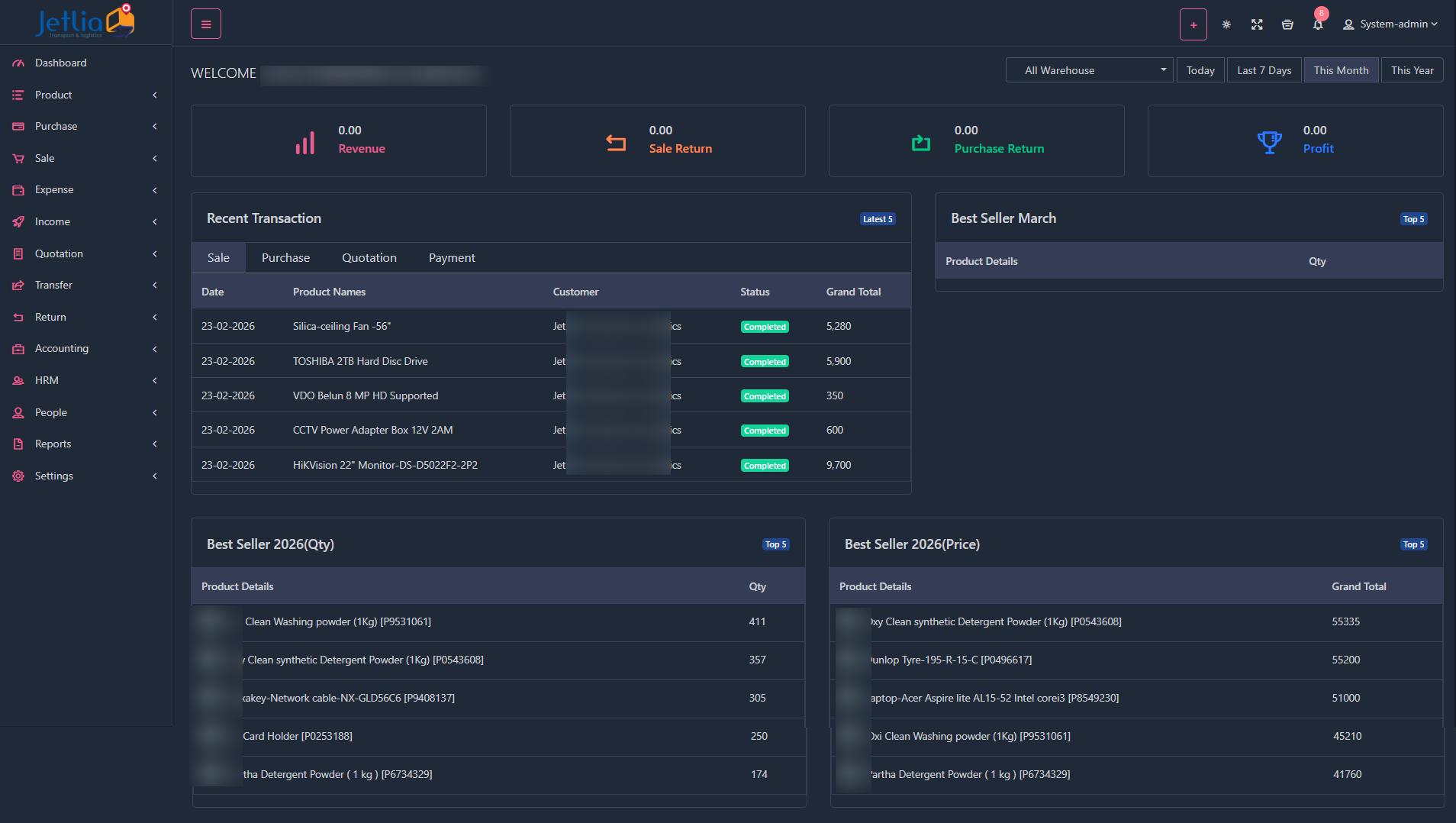Enter fullscreen with the expand arrows icon
This screenshot has height=823, width=1456.
[1257, 24]
